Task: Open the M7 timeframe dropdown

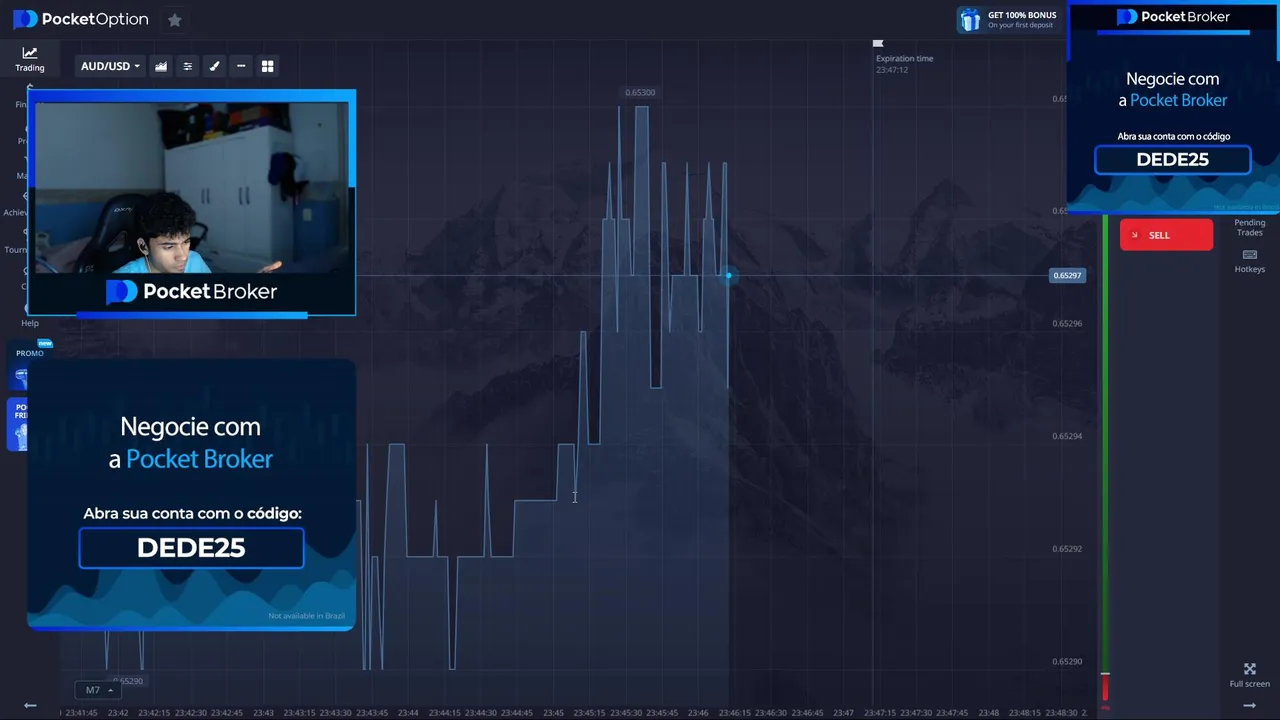Action: click(98, 690)
